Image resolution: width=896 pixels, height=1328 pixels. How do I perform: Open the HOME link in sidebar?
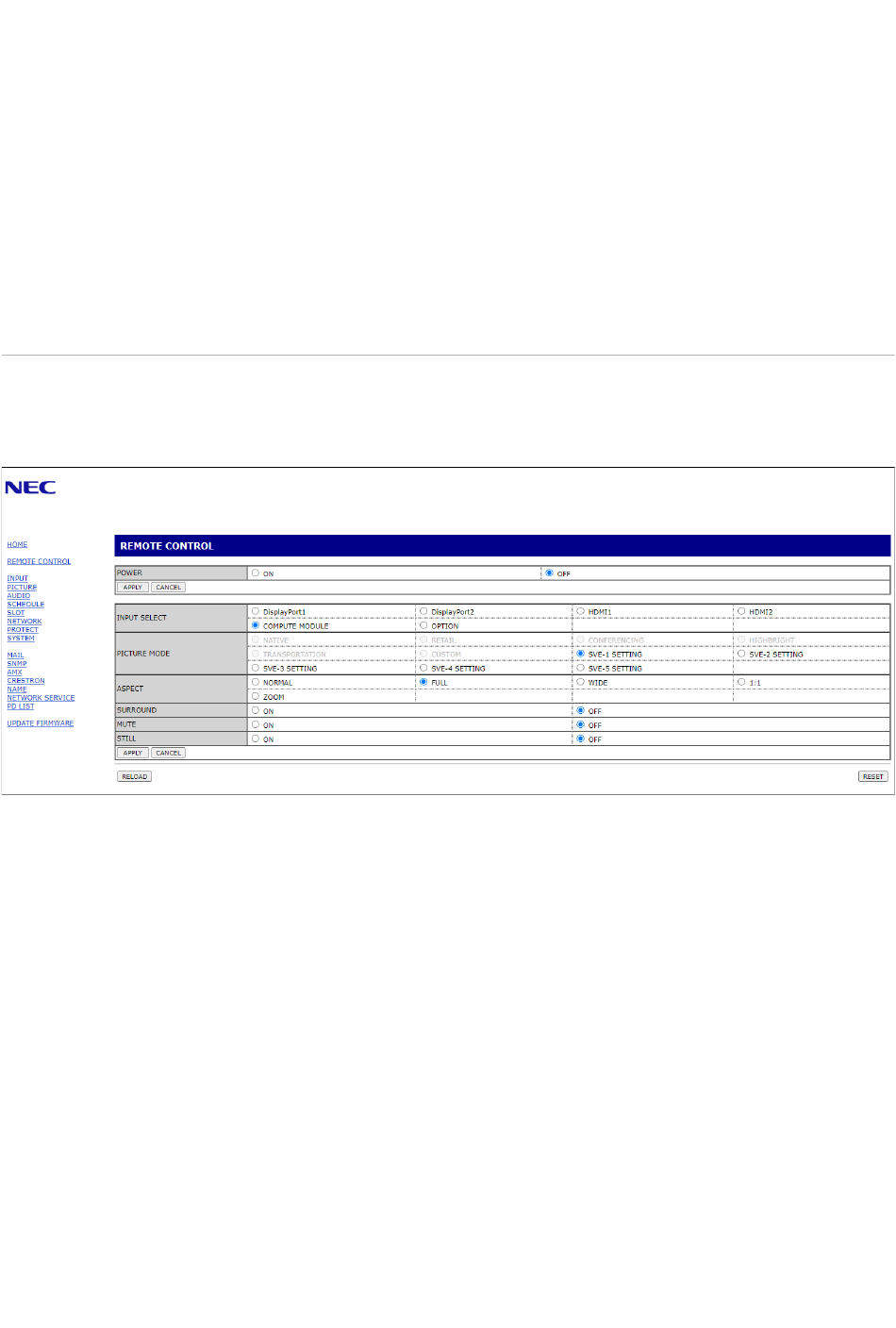(17, 544)
